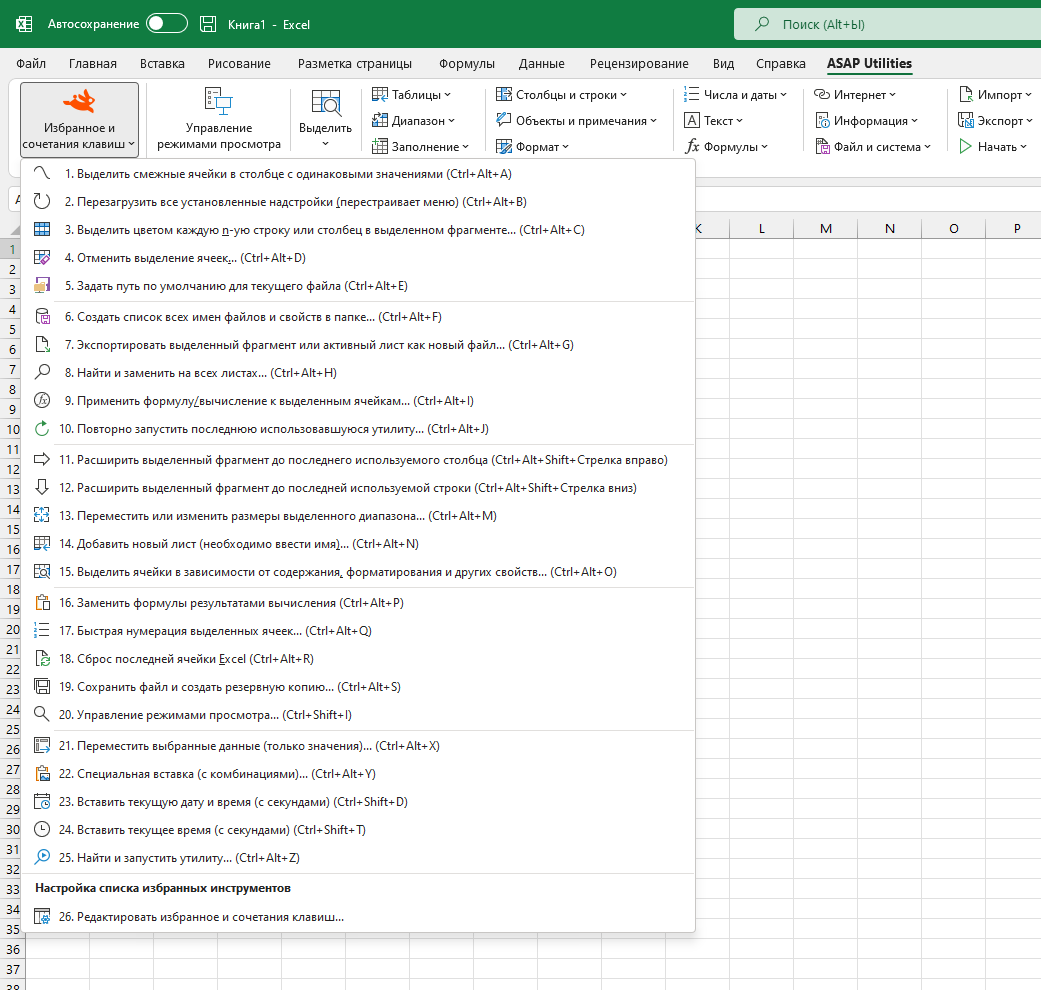1041x990 pixels.
Task: Click deselect cells icon of item 4
Action: (x=42, y=258)
